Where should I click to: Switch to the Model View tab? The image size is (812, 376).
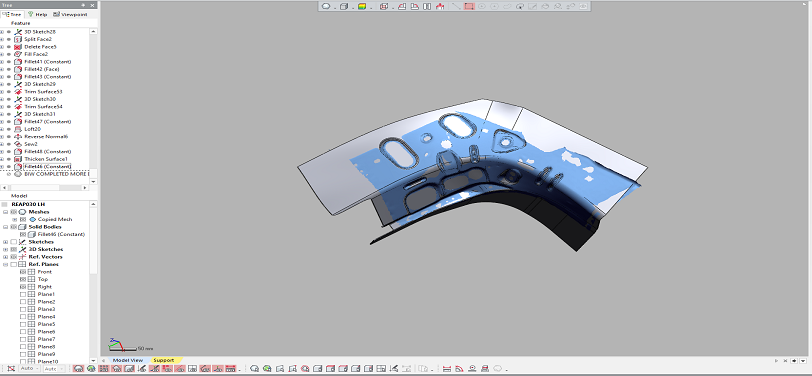tap(127, 360)
